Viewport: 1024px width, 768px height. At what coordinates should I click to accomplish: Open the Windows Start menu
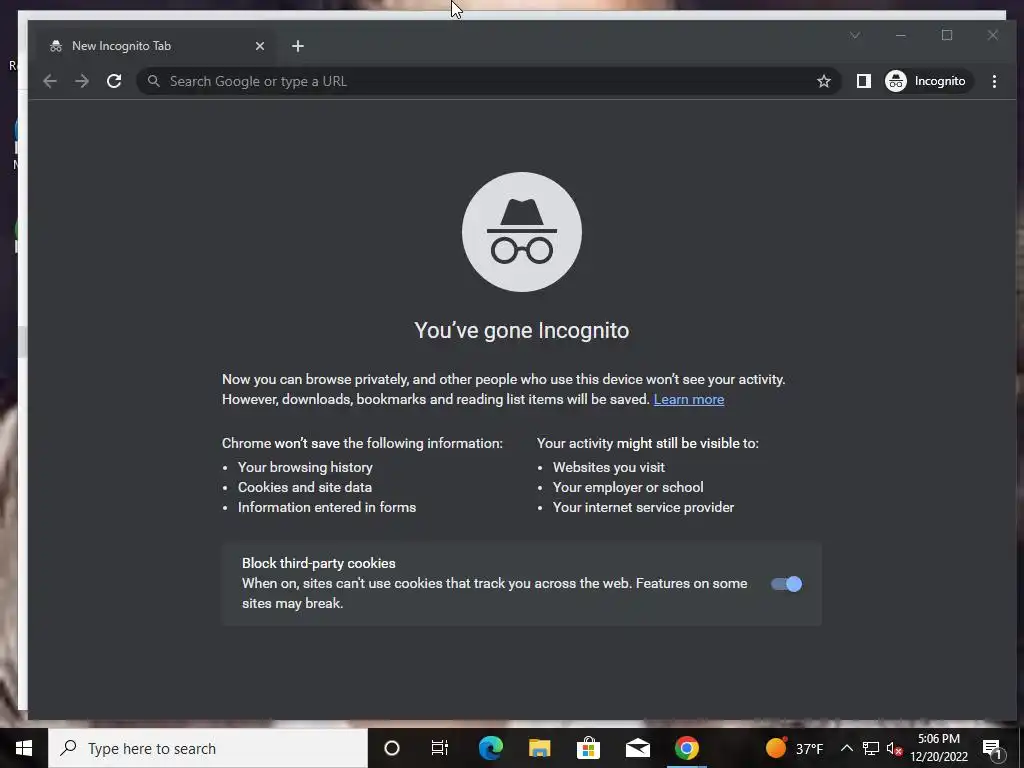24,748
